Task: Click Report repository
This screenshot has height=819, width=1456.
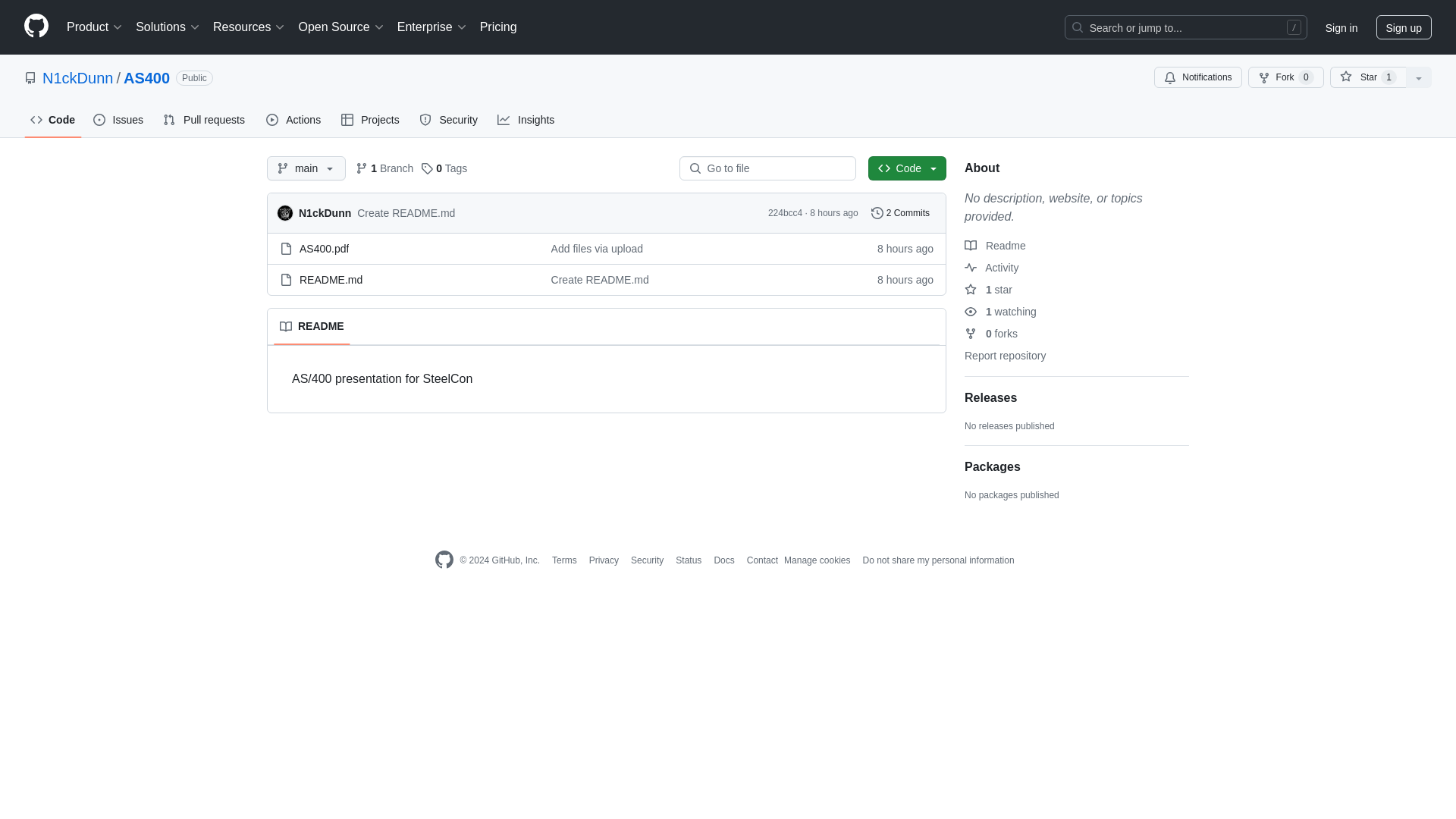Action: 1005,356
